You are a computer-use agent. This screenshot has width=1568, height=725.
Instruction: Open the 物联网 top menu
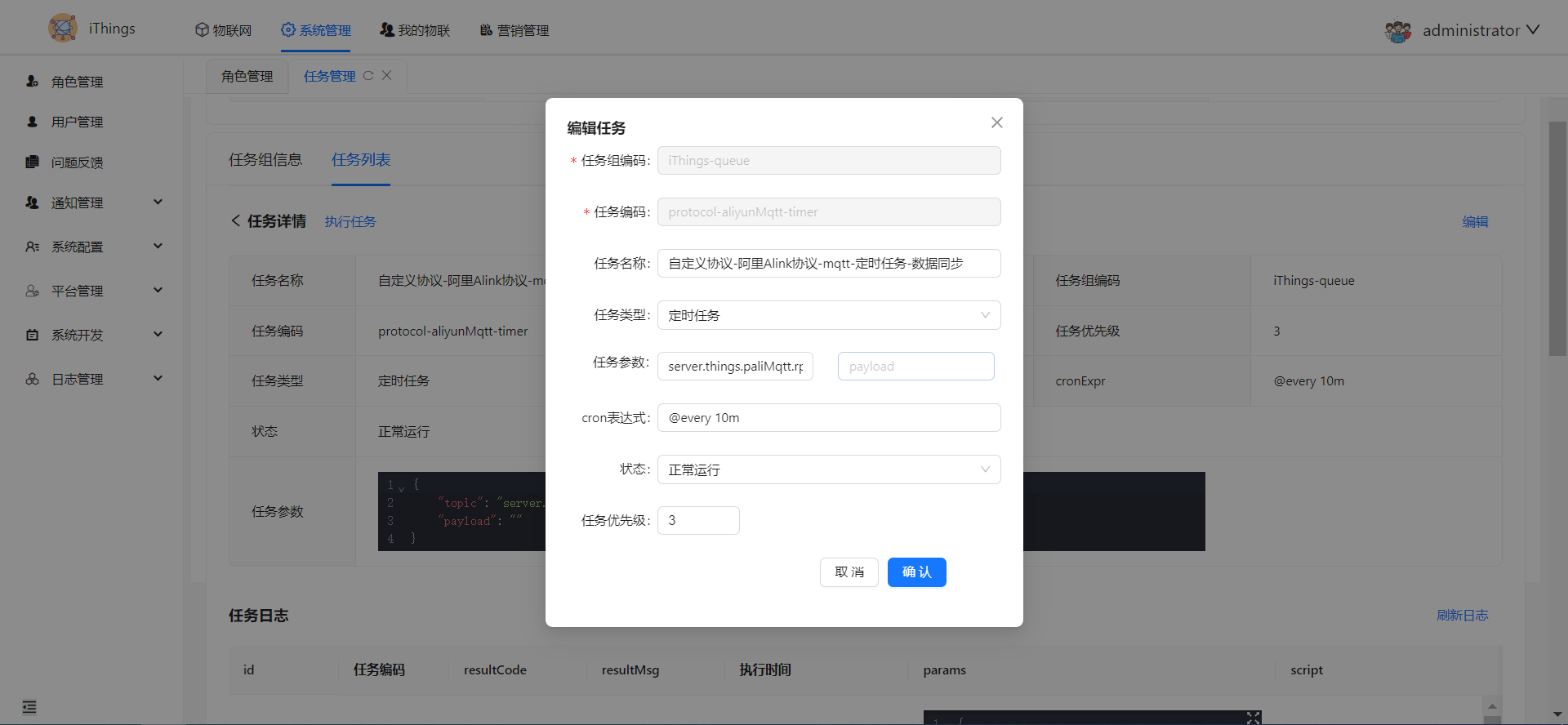click(223, 30)
